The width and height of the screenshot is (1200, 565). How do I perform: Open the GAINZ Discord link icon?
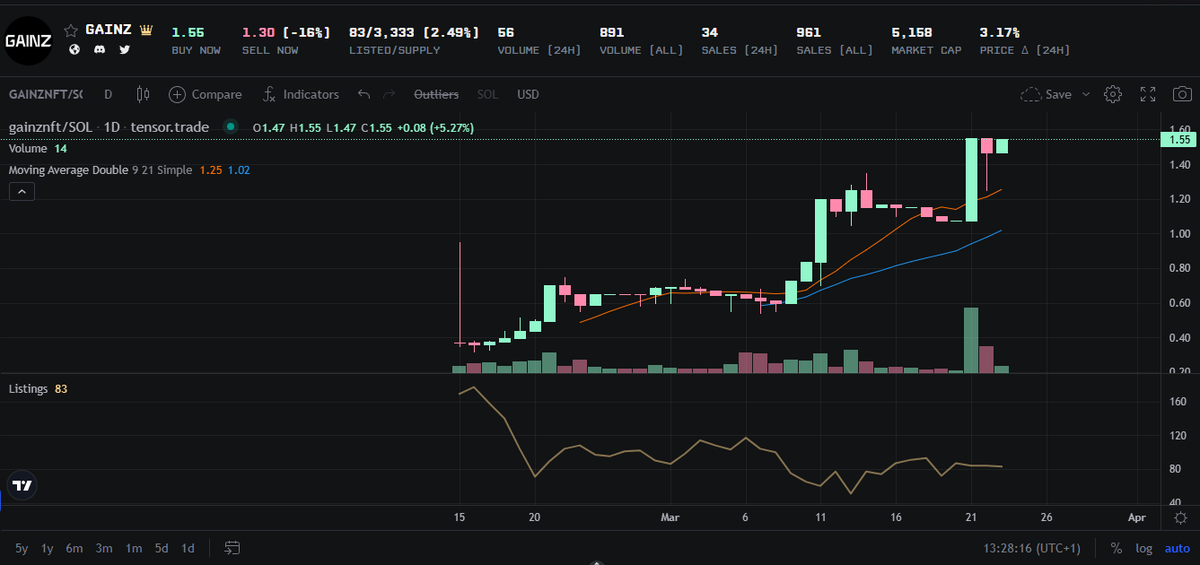[99, 49]
